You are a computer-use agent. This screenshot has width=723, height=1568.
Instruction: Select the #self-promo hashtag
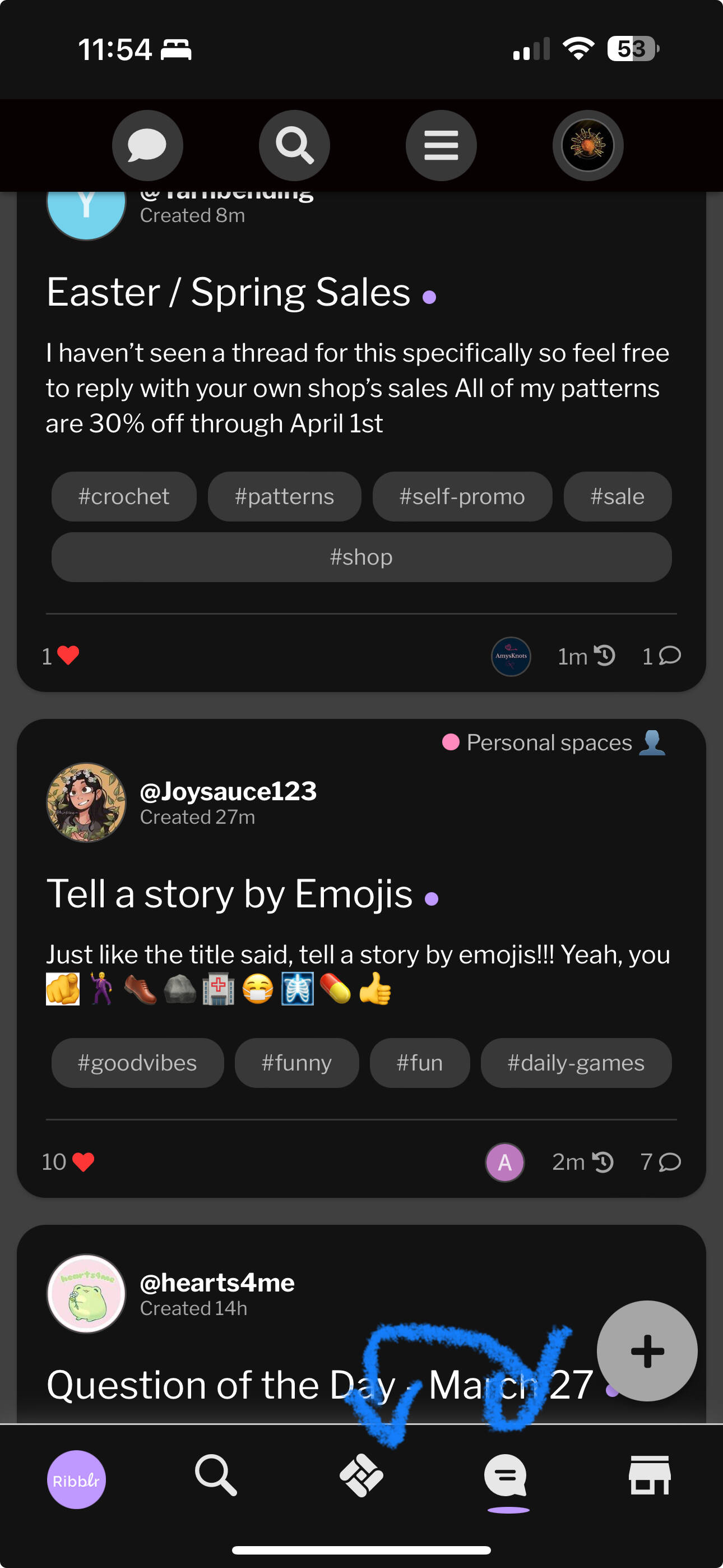(462, 497)
